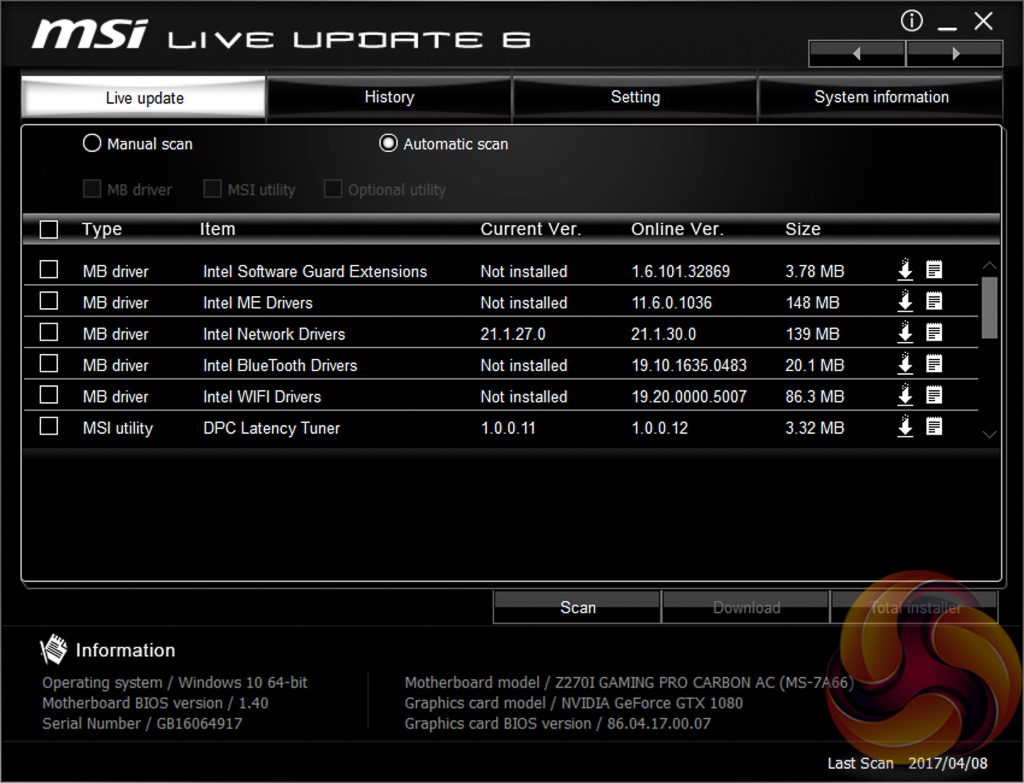Select the Automatic scan radio button

coord(388,143)
